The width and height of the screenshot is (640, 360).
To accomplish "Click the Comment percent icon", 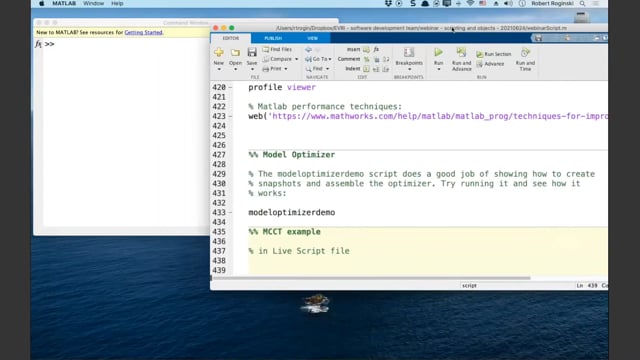I will (x=366, y=59).
